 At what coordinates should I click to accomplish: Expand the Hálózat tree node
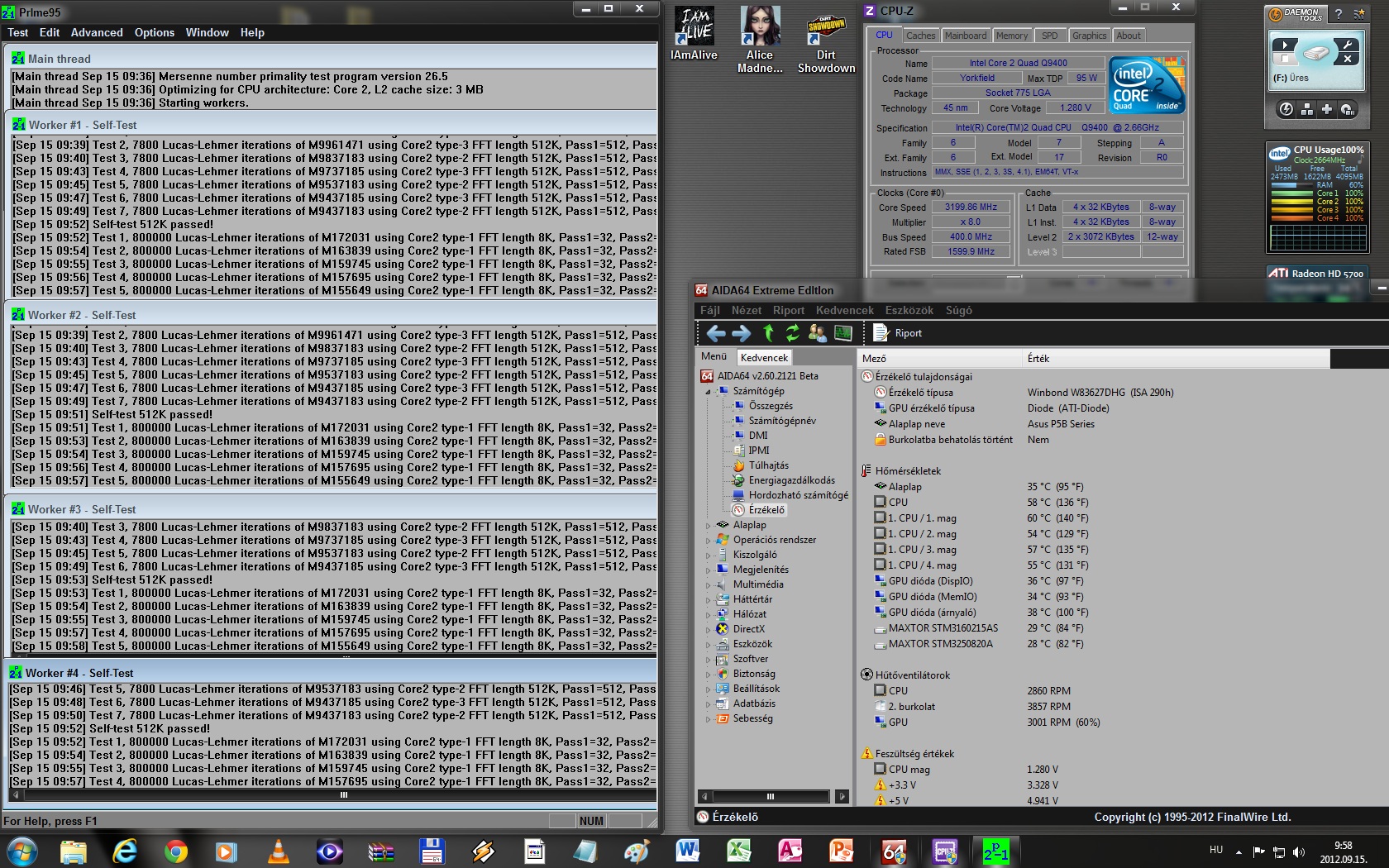tap(708, 614)
